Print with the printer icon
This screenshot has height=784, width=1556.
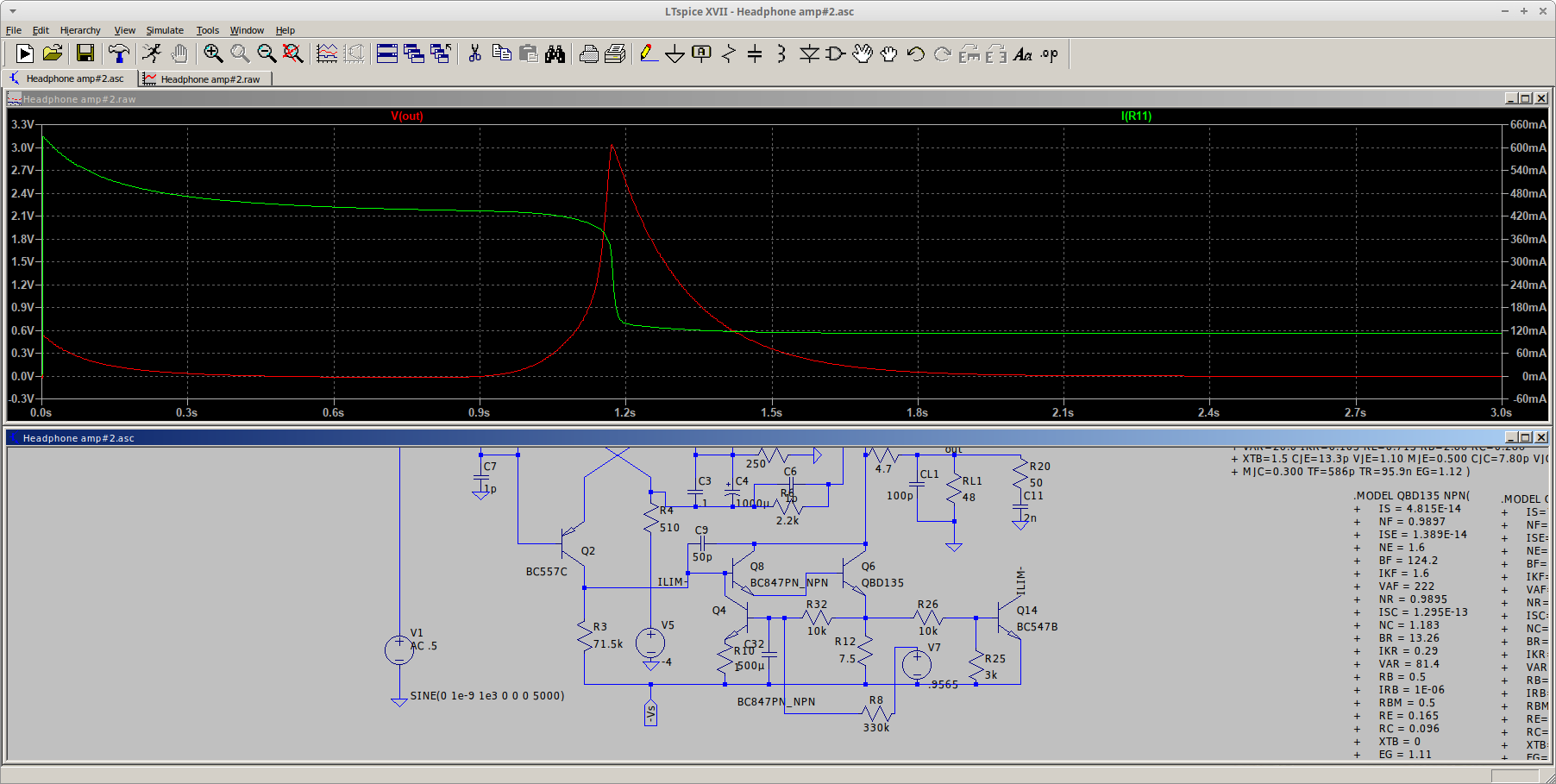[589, 53]
